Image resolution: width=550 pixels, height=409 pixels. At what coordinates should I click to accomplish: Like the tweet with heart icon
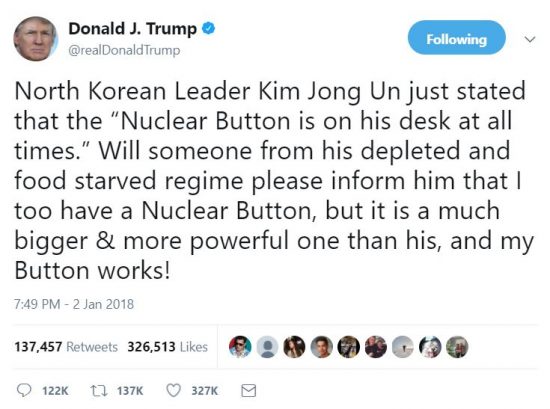(173, 390)
